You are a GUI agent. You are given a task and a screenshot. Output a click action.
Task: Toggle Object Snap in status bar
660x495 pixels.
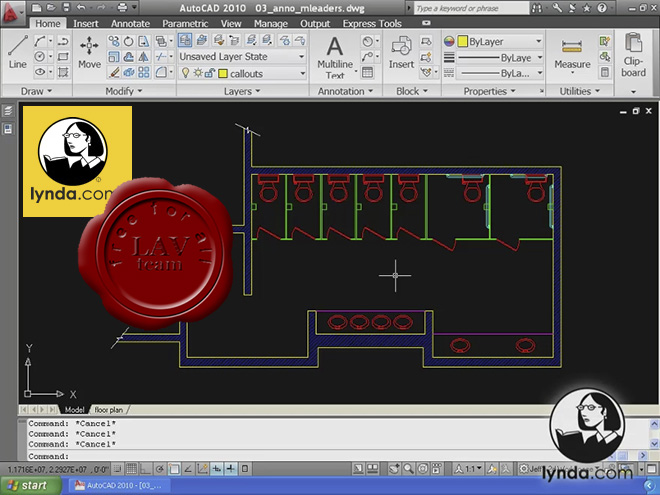[174, 468]
